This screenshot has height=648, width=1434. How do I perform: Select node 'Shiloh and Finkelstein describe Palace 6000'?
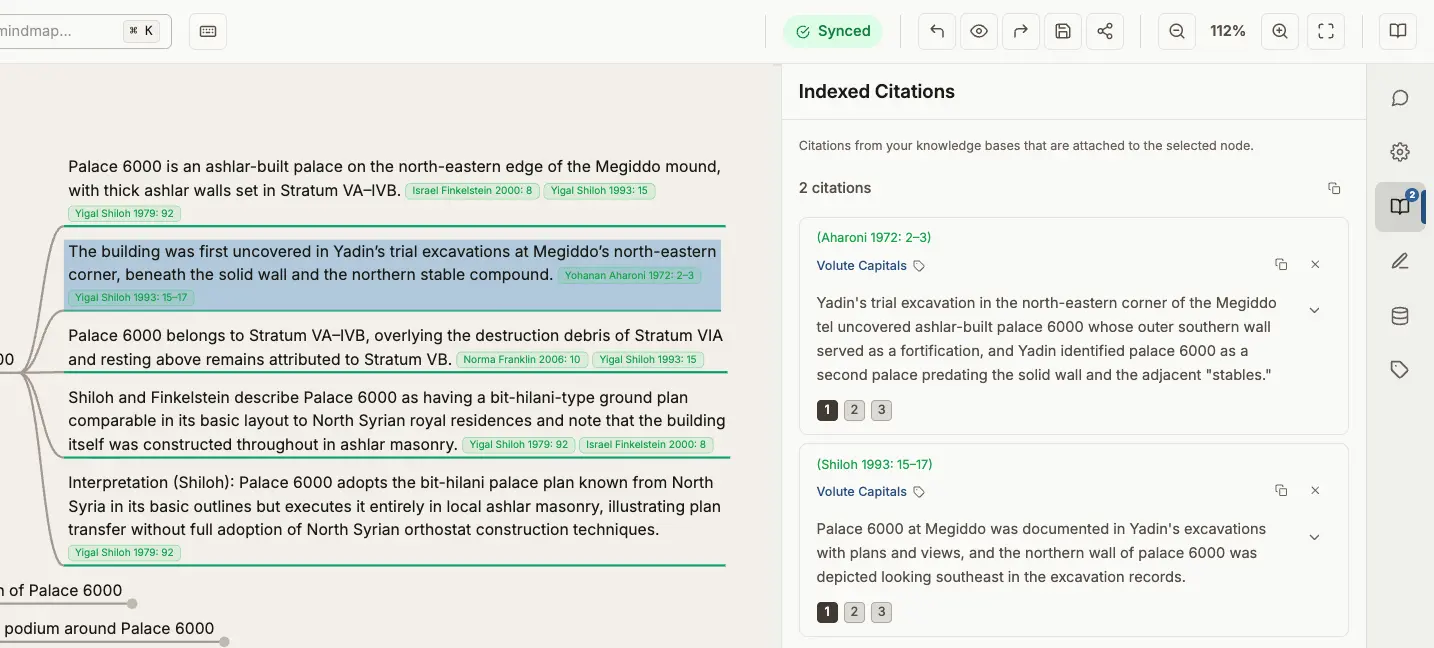(397, 420)
